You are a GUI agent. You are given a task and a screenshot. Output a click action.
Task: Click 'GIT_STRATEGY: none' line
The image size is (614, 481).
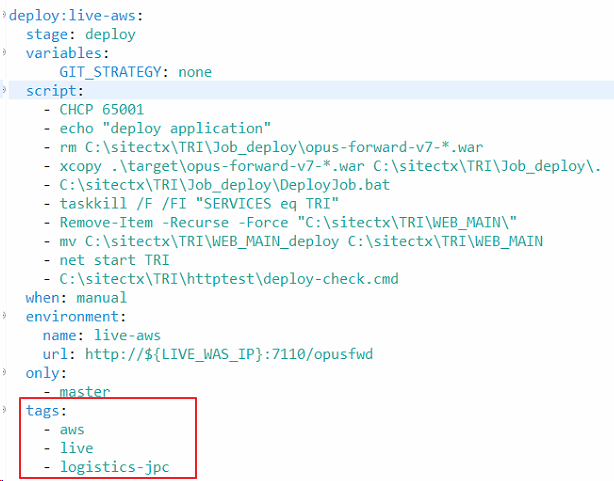click(x=135, y=72)
